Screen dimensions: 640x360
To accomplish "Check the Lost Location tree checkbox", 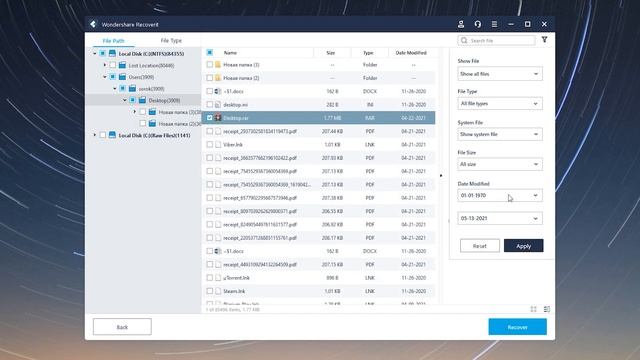I will click(113, 65).
